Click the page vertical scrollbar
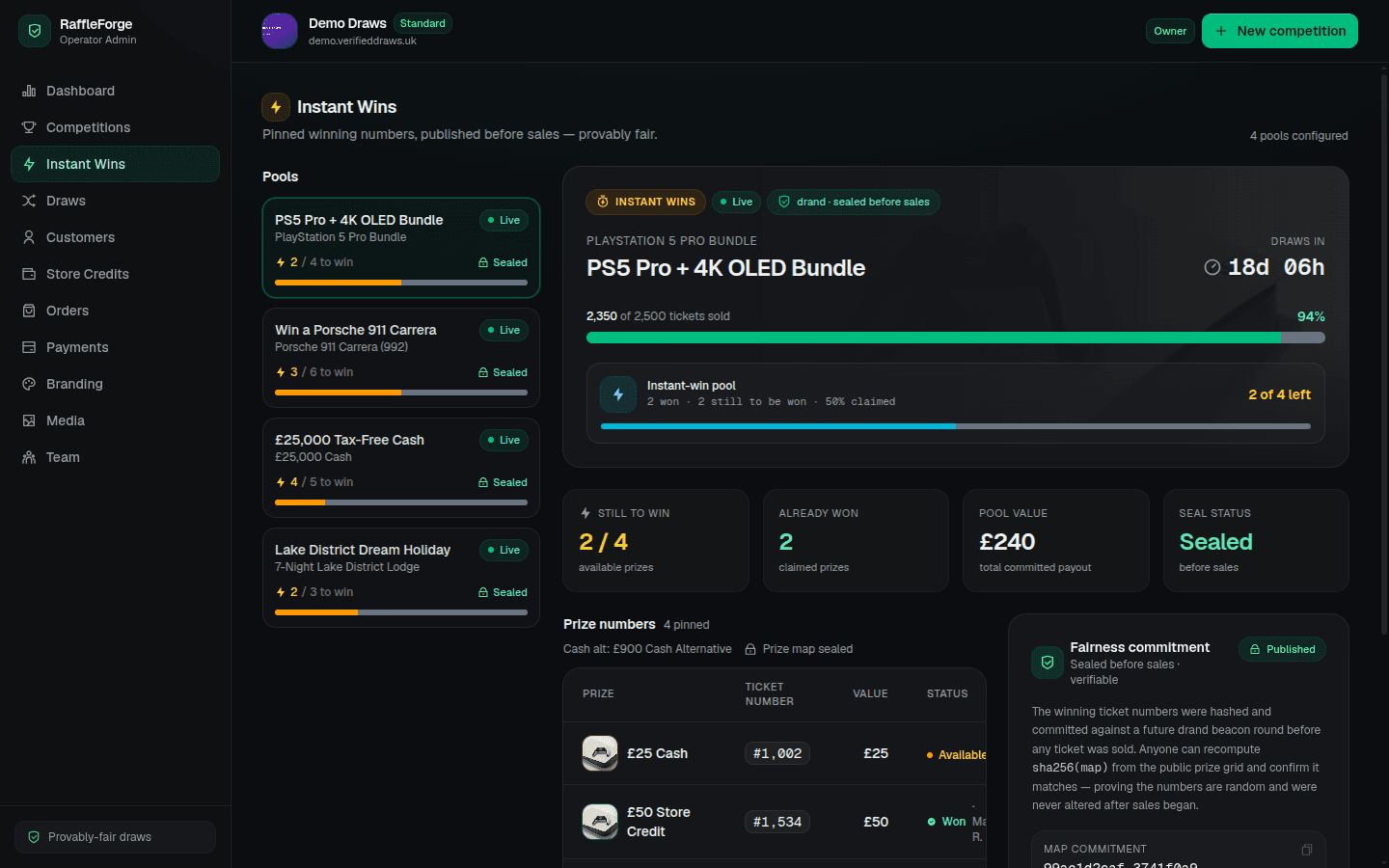Screen dimensions: 1389x868 click(x=1384, y=355)
